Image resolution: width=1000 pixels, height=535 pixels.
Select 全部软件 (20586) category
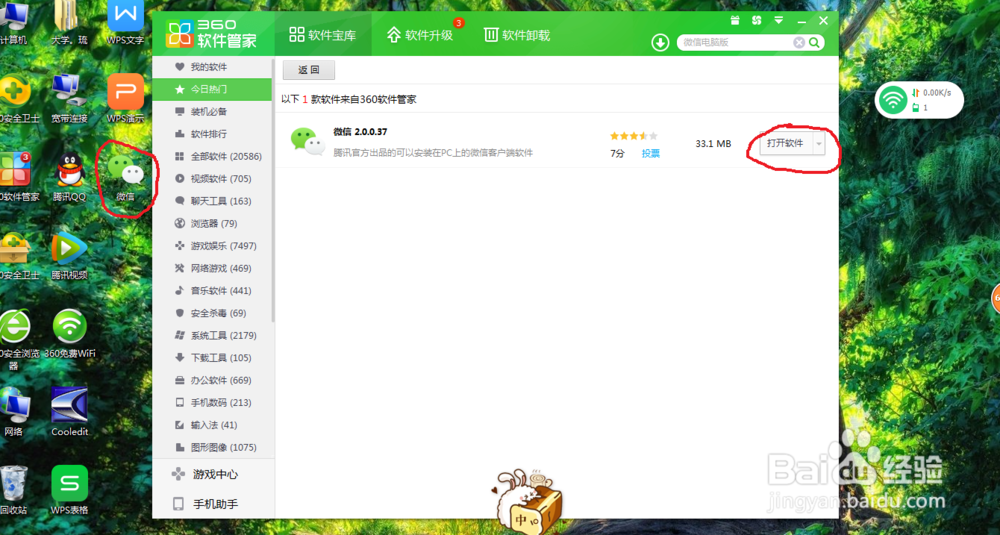click(x=212, y=156)
